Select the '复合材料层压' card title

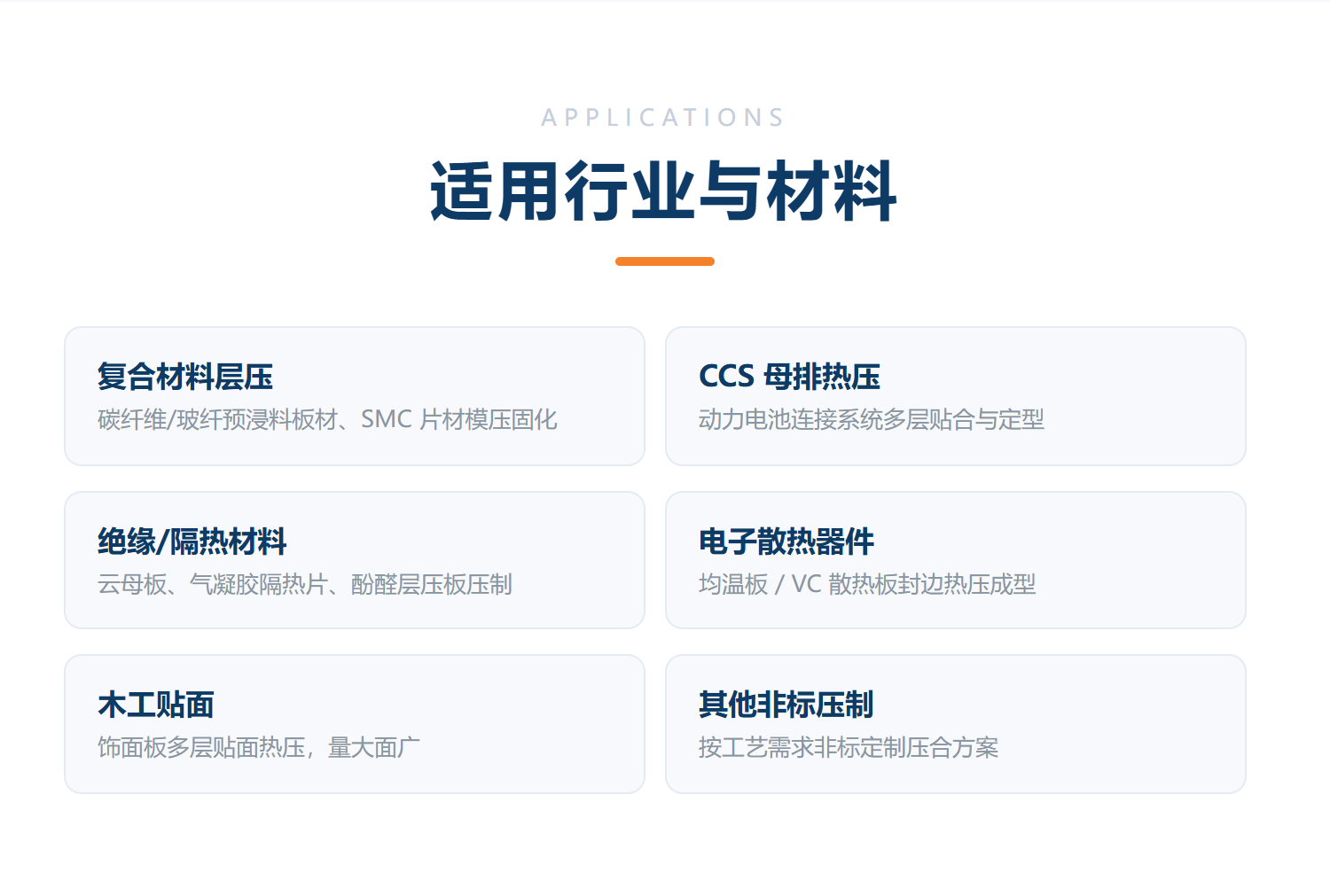(185, 377)
